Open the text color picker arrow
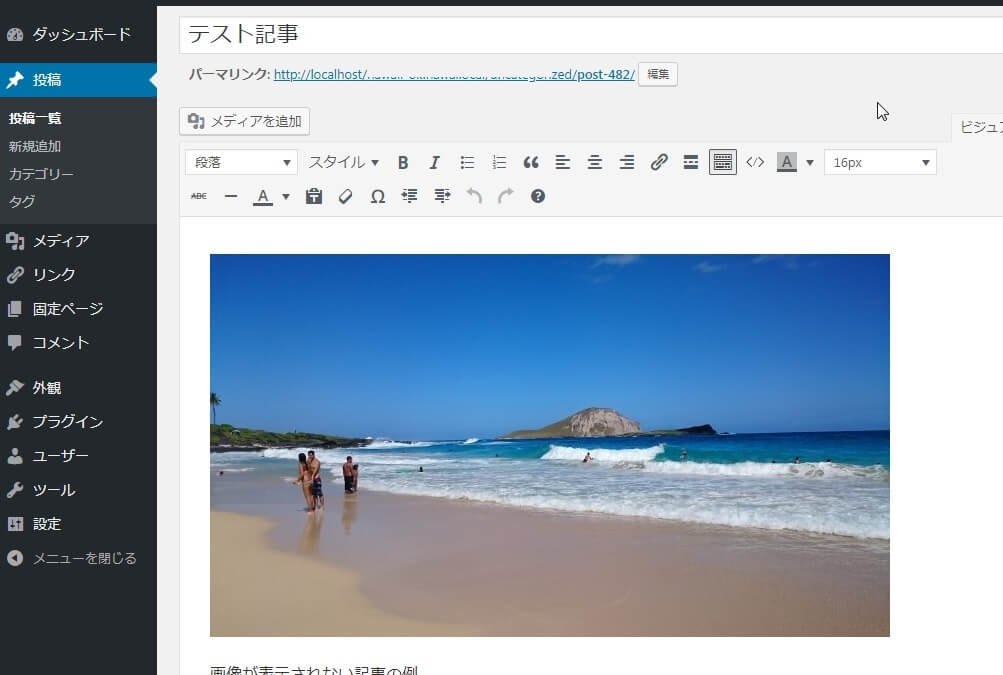1003x675 pixels. pos(286,196)
